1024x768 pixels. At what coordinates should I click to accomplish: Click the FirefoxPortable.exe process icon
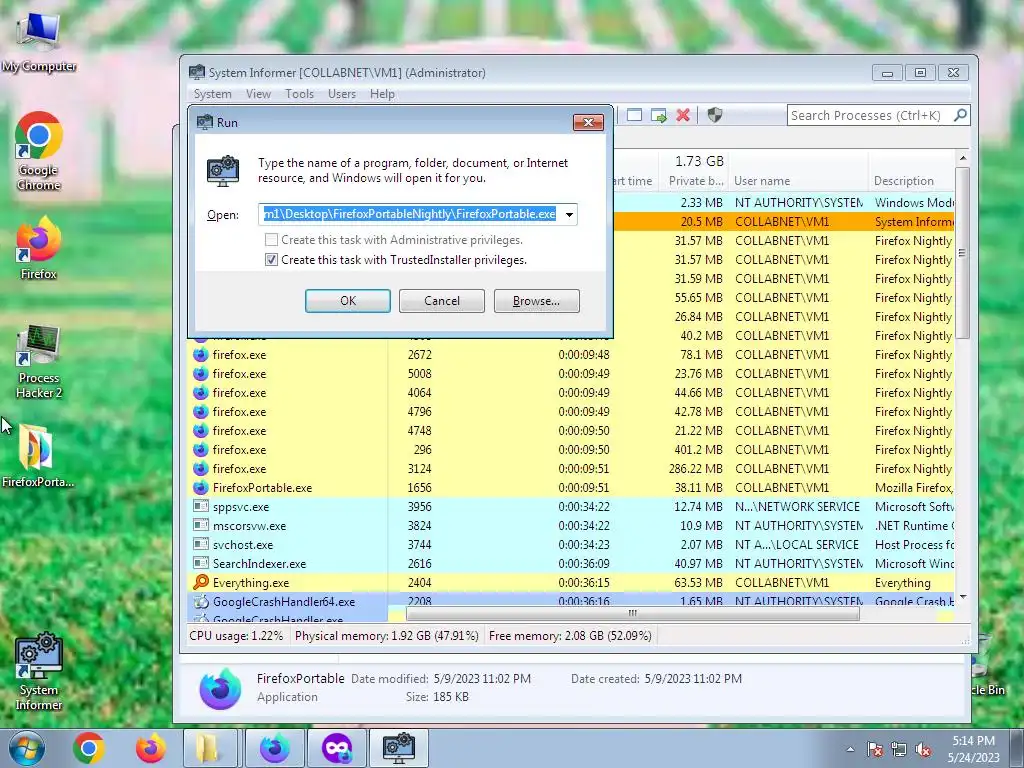[200, 487]
